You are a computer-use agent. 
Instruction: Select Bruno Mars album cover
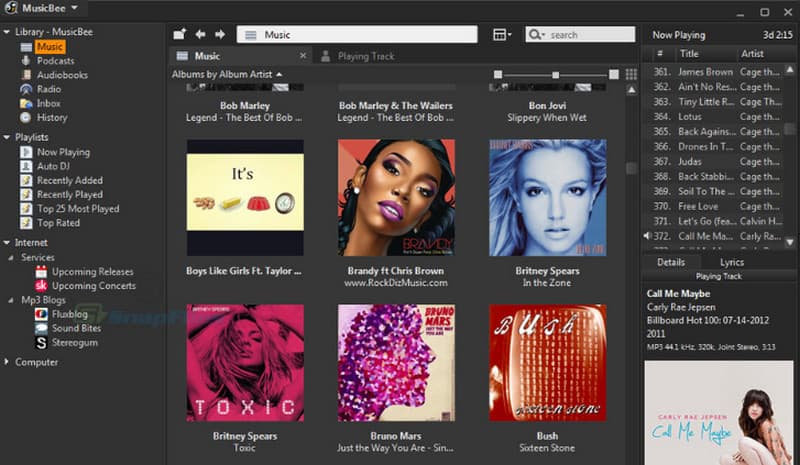tap(396, 363)
